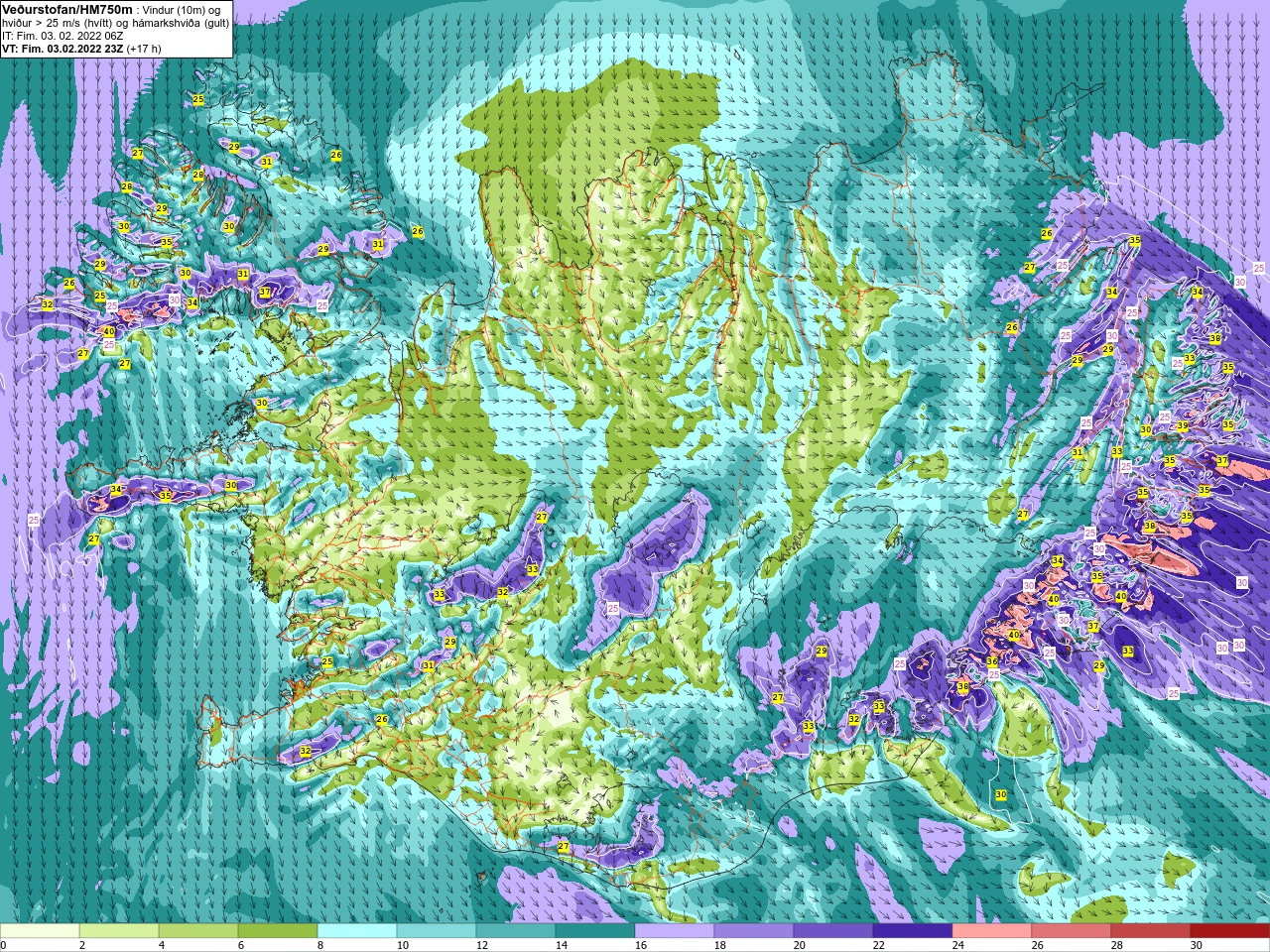The height and width of the screenshot is (952, 1270).
Task: Pick the red 28–30 m/s legend swatch
Action: (1151, 931)
